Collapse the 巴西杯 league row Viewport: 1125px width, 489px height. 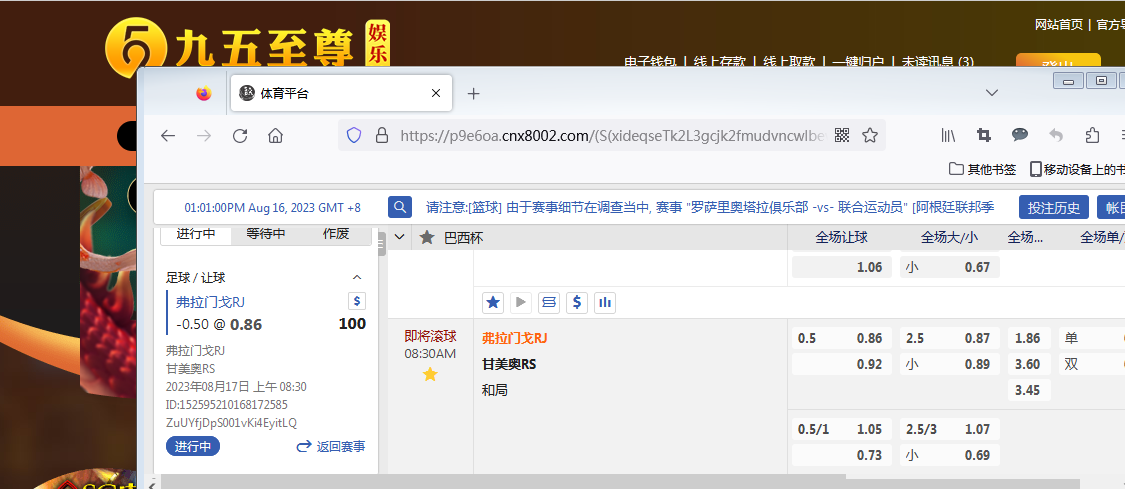400,237
